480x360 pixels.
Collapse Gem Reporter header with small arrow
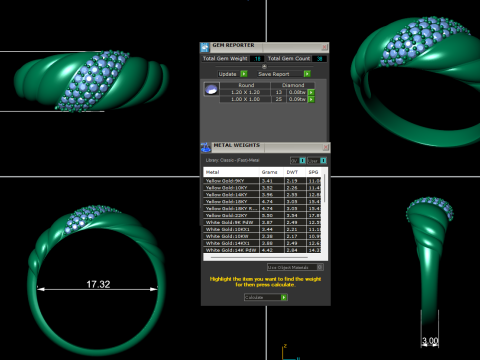tap(264, 66)
